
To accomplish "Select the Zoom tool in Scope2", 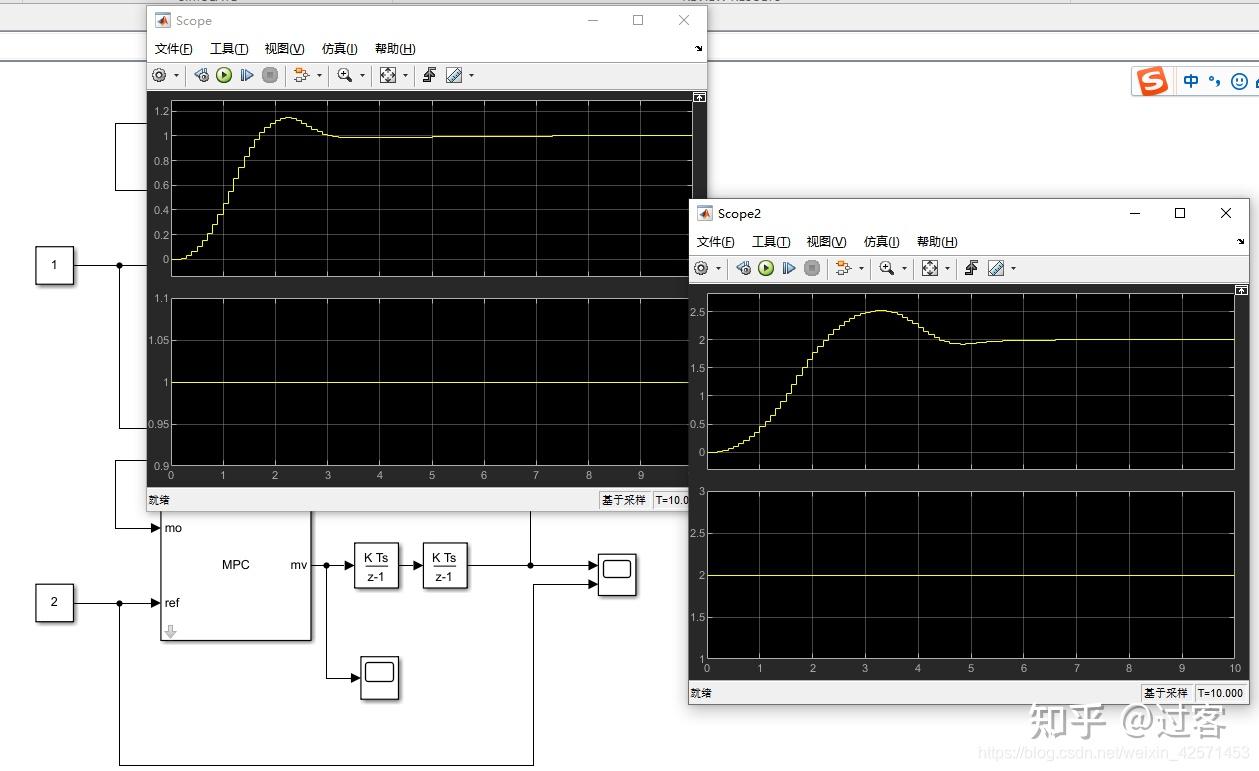I will click(x=887, y=268).
